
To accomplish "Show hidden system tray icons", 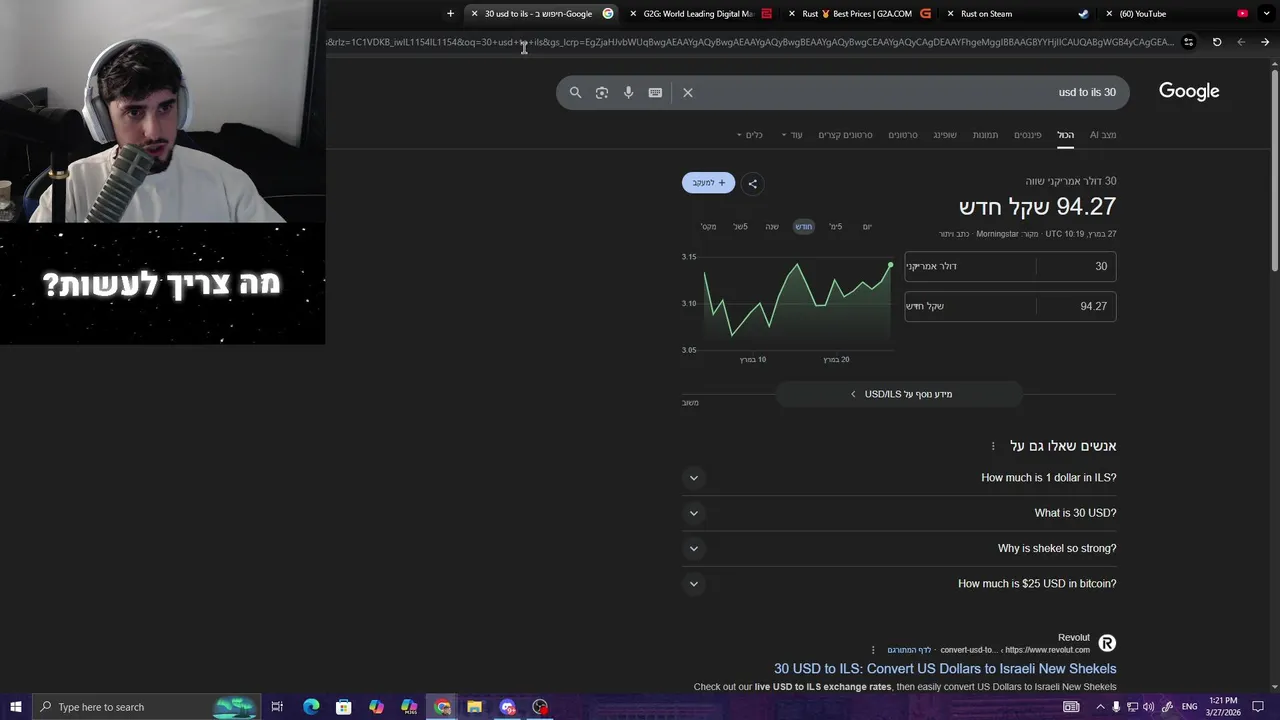I will pos(1100,707).
